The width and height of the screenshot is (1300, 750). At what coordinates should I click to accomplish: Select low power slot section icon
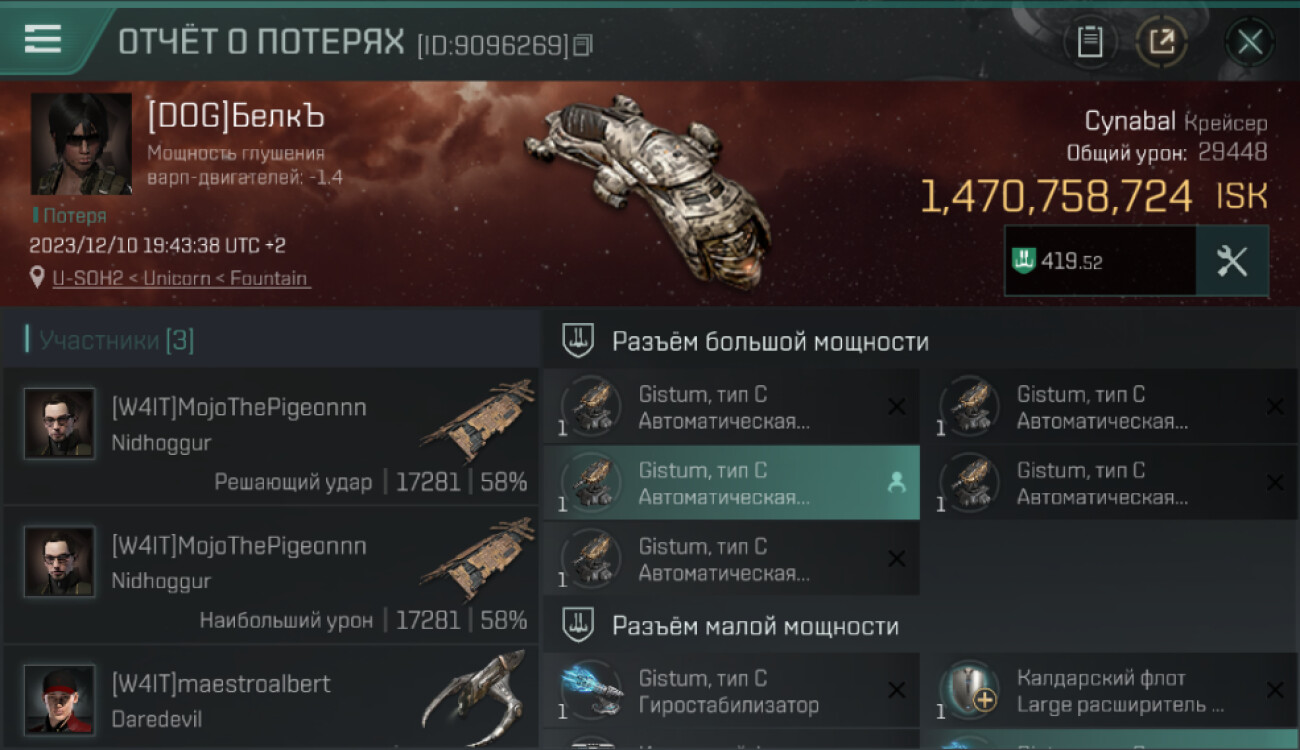click(x=578, y=626)
